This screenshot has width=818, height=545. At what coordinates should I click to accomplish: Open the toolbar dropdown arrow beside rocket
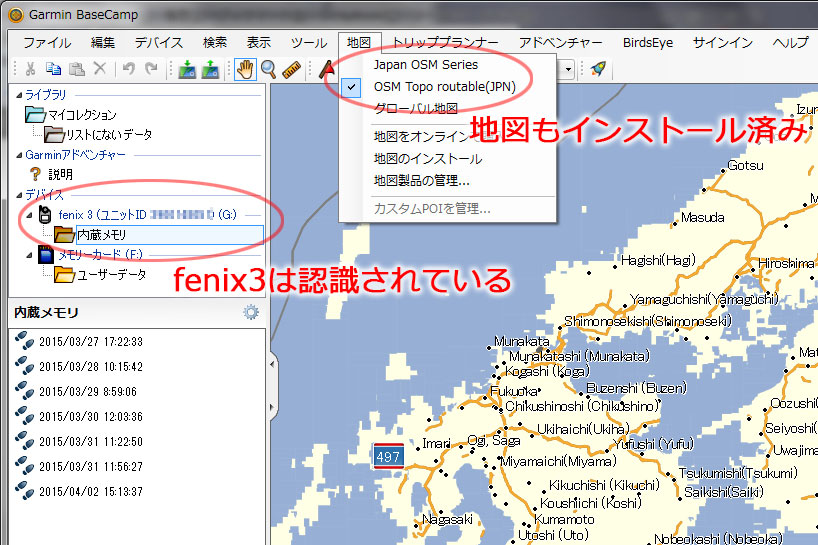pos(569,69)
